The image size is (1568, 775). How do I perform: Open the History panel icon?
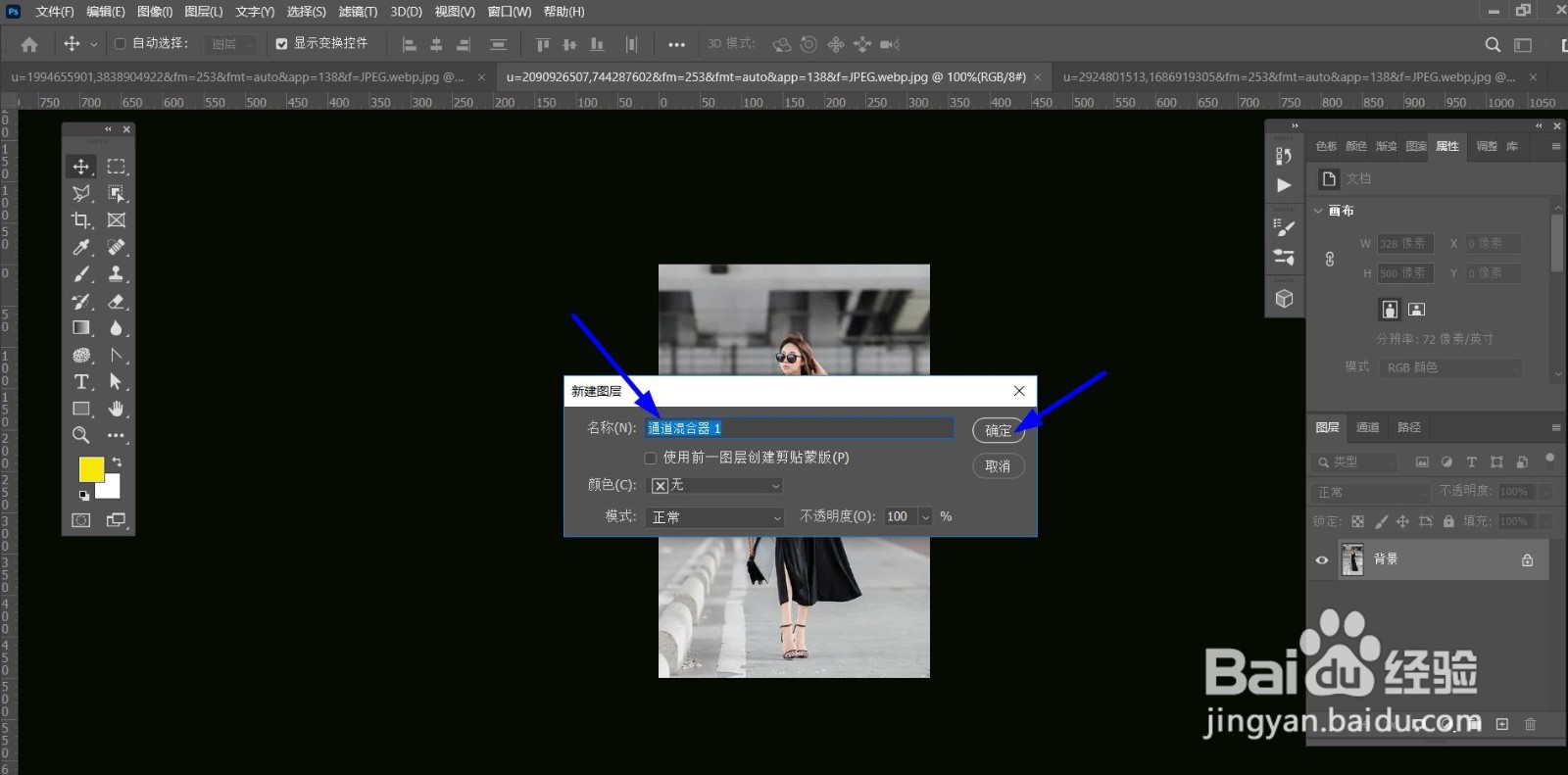coord(1284,156)
